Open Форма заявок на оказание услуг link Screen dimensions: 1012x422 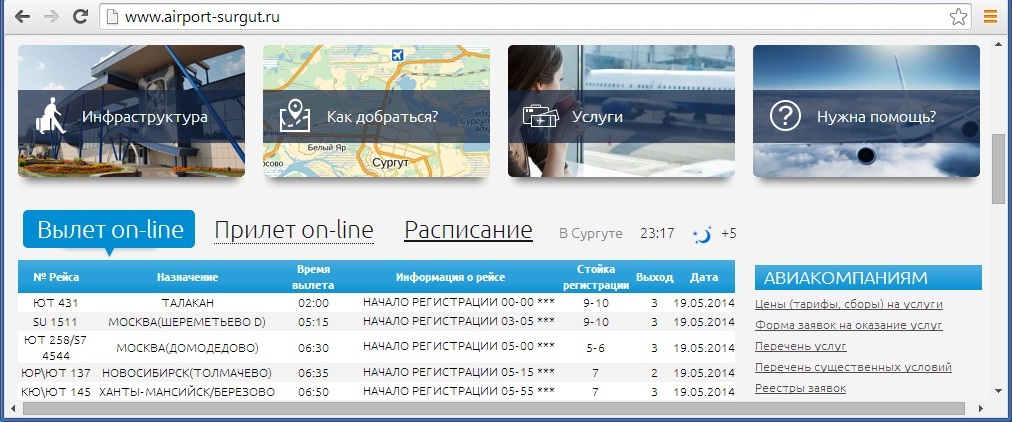[x=849, y=325]
